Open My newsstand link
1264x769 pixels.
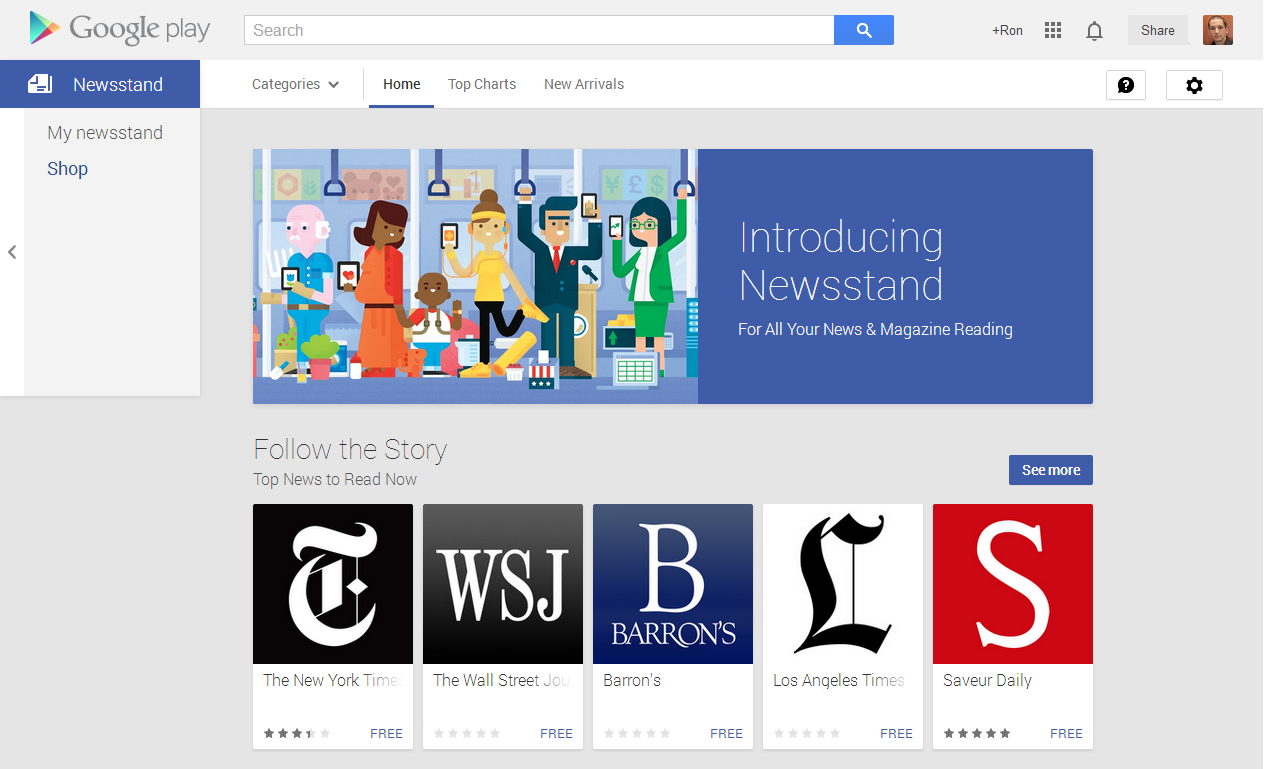pos(105,133)
